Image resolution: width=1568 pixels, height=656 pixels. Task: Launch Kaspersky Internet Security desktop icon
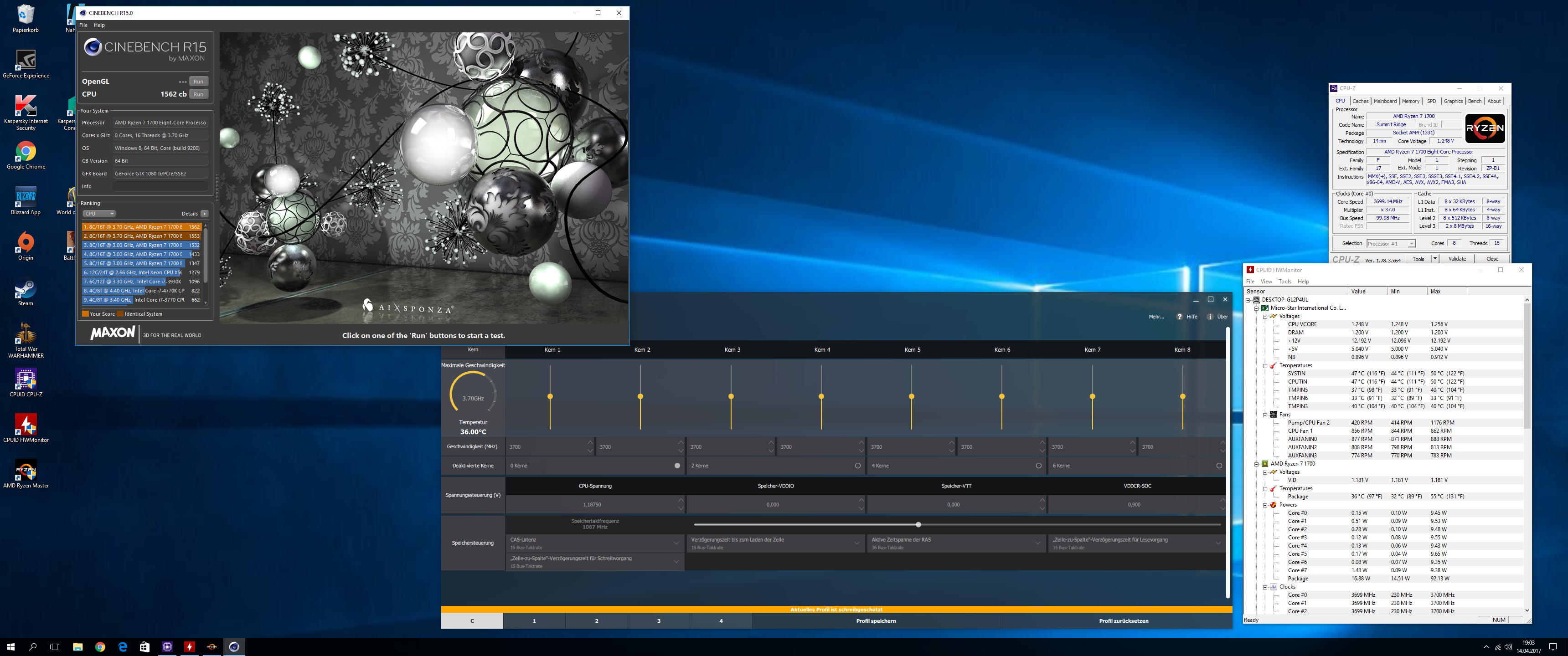[x=26, y=113]
